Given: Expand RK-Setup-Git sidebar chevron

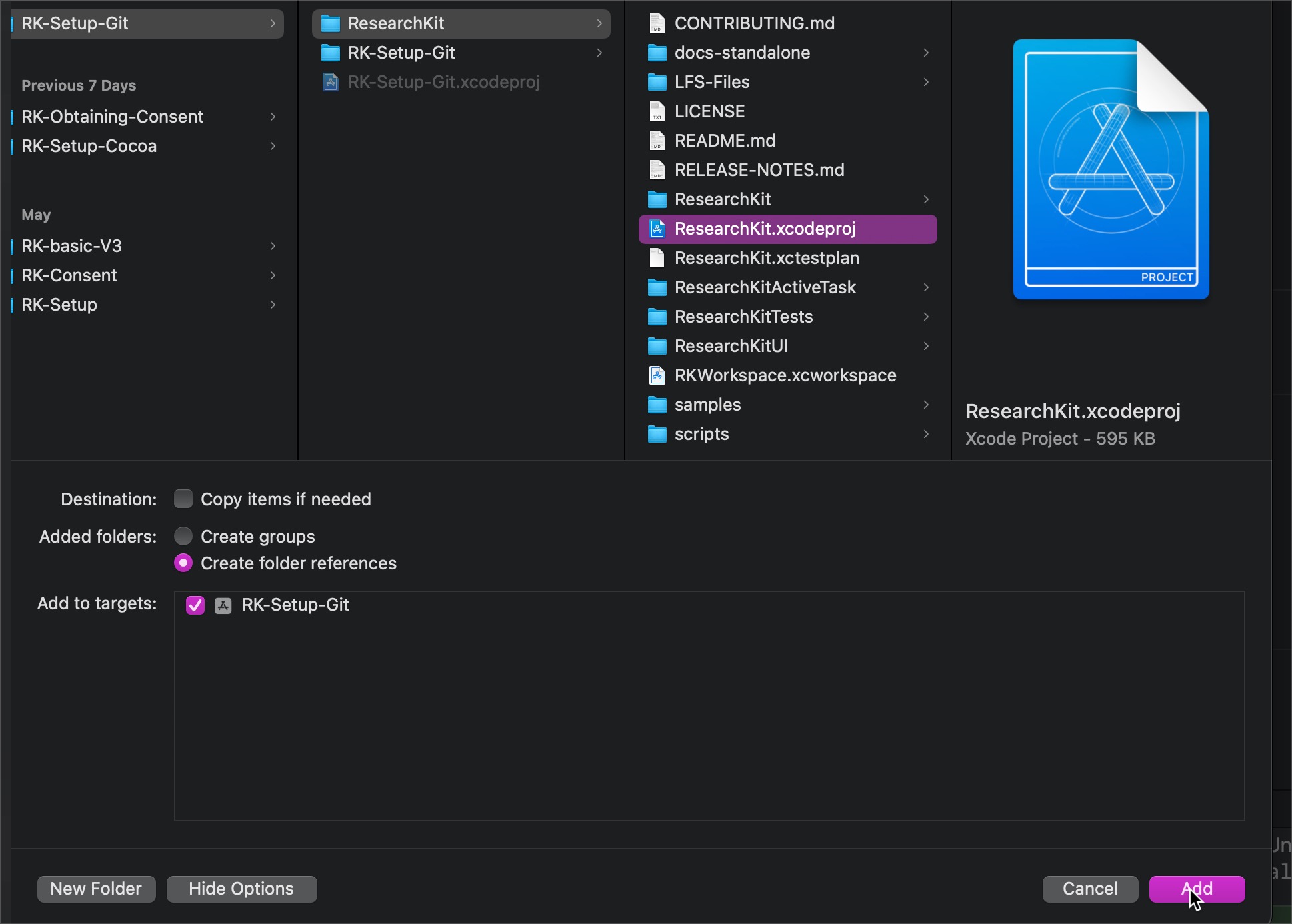Looking at the screenshot, I should click(273, 23).
